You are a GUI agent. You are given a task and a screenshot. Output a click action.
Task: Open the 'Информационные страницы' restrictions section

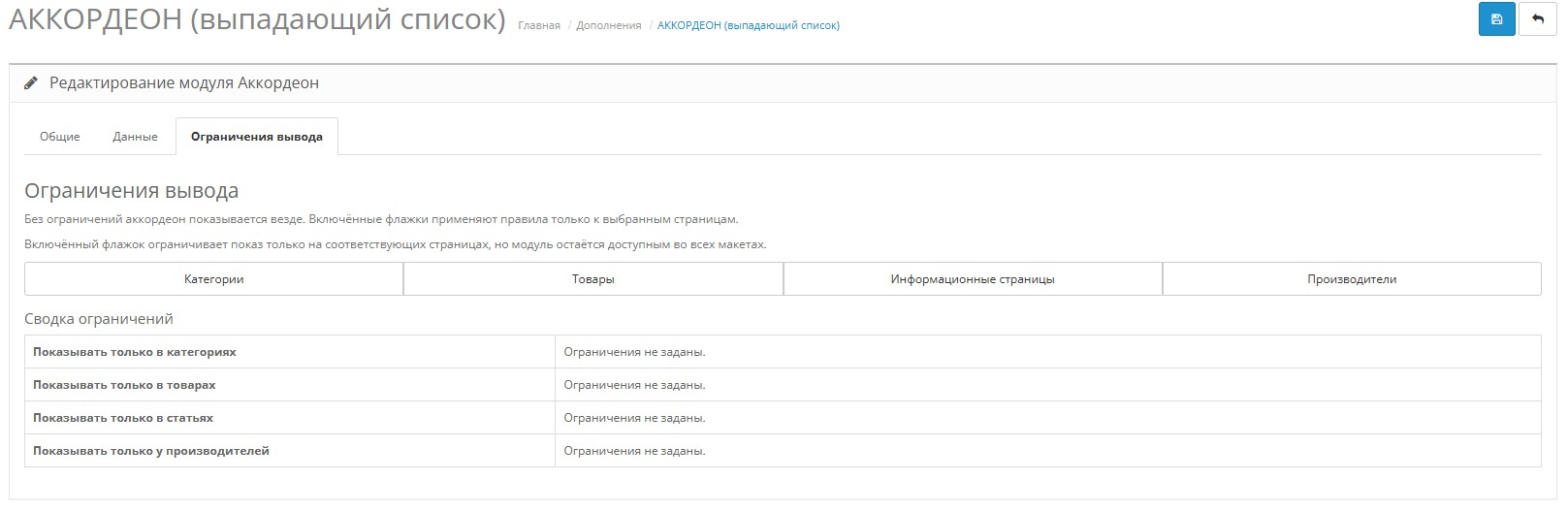click(x=972, y=279)
